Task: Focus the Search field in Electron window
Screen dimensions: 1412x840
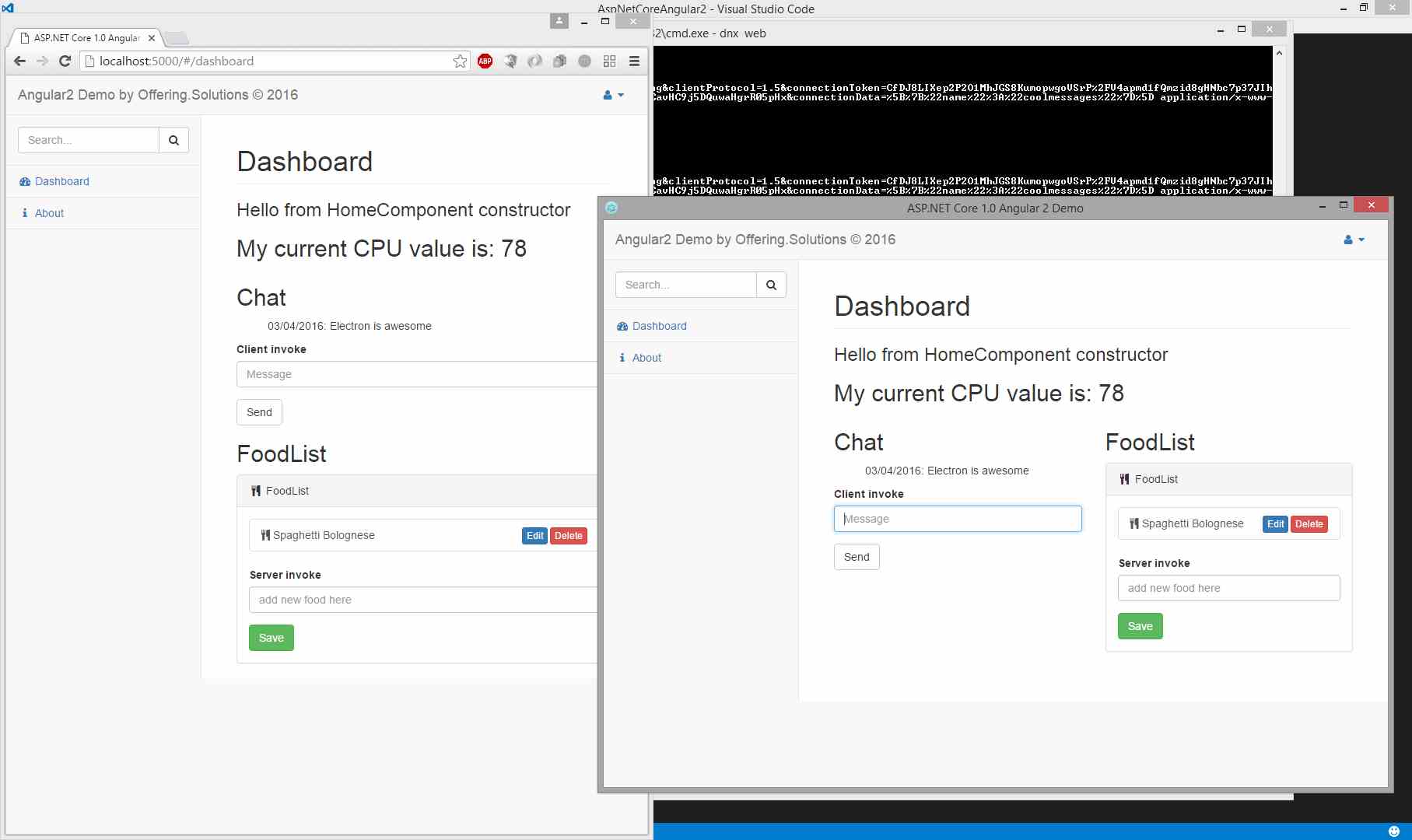Action: (x=686, y=285)
